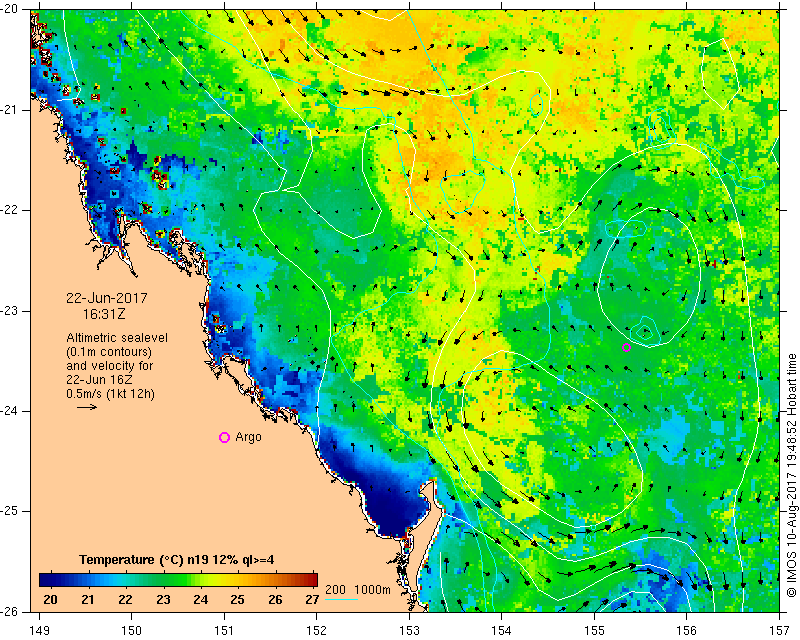
Task: Click the 'Altimetric sealevel' caption line
Action: 117,338
